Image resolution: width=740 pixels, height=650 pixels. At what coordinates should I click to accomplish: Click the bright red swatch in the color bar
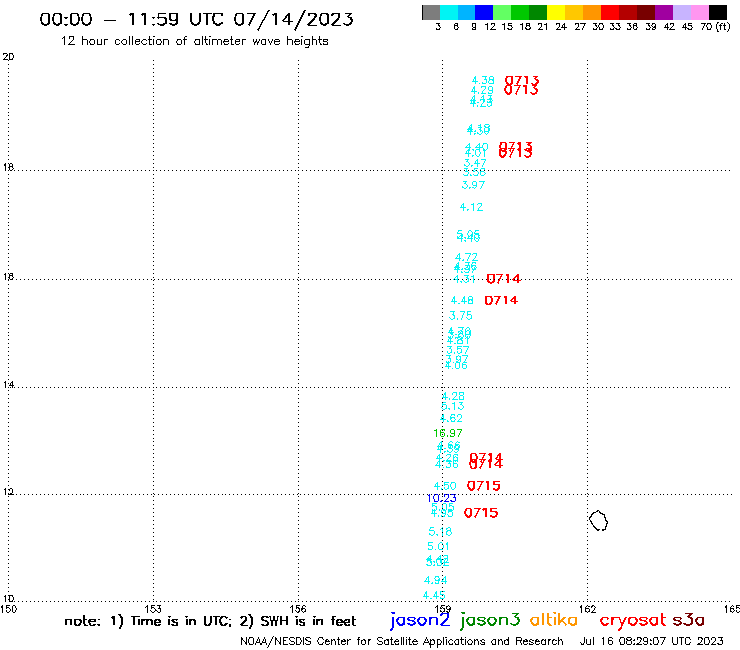pyautogui.click(x=610, y=13)
